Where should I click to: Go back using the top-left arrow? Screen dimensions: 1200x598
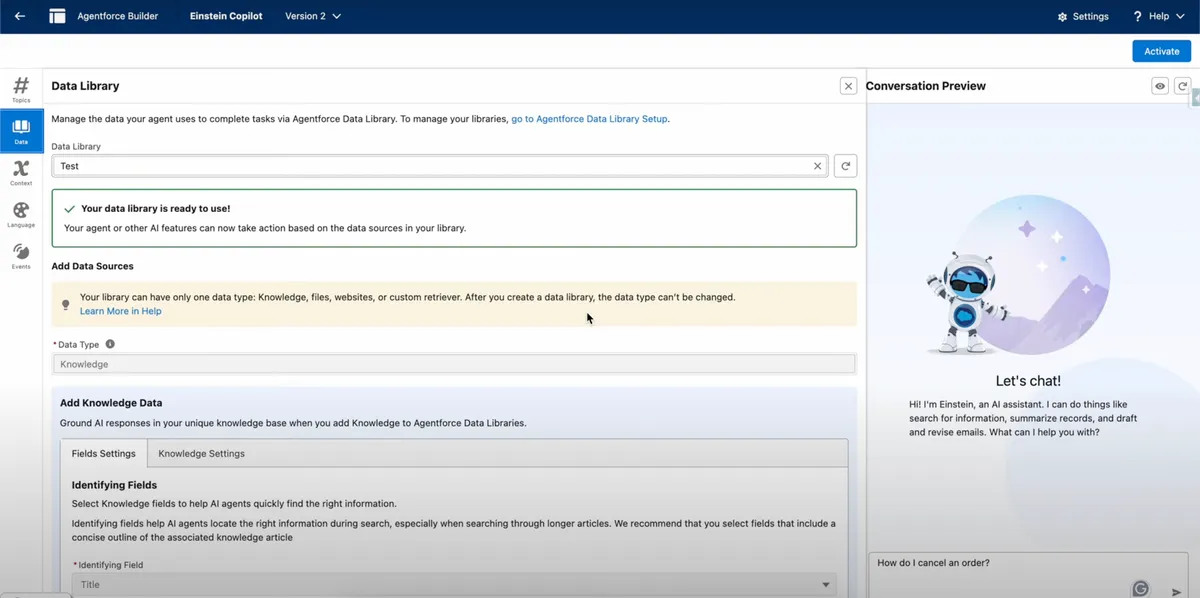point(20,16)
